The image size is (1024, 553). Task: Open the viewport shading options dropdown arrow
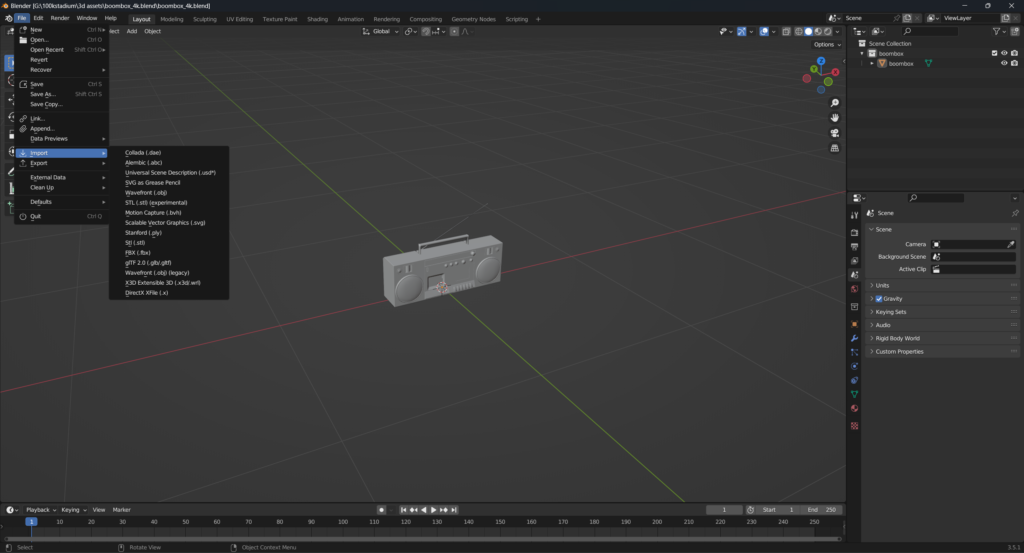[x=838, y=31]
